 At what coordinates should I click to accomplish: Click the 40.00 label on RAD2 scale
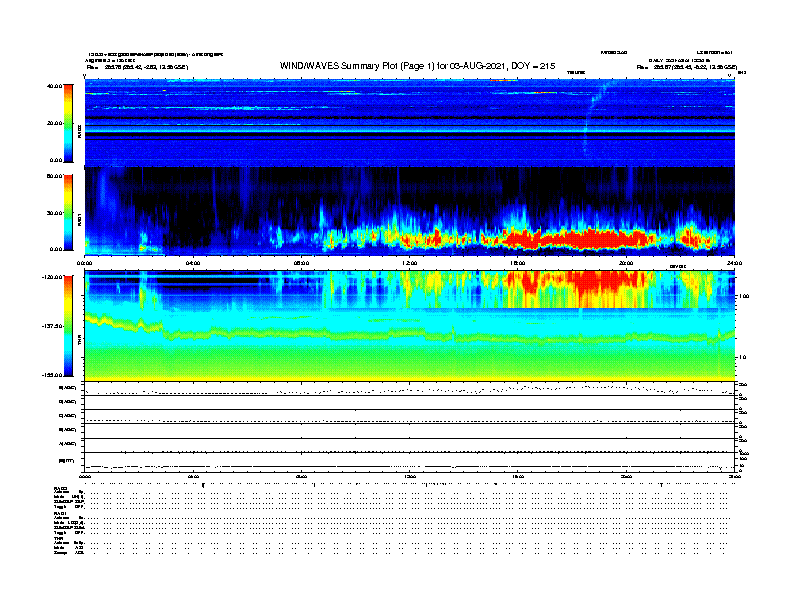tap(55, 86)
